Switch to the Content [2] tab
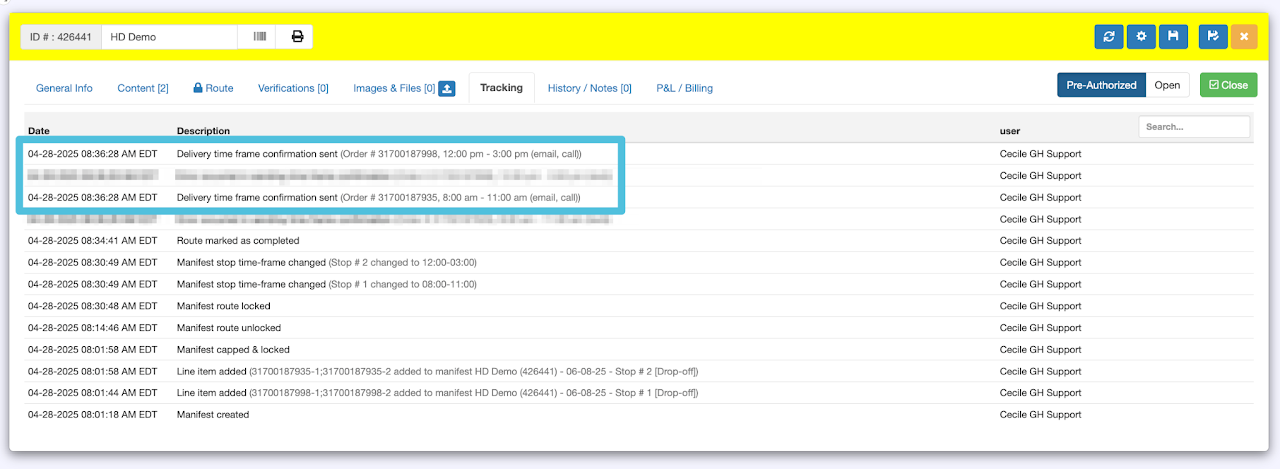Image resolution: width=1280 pixels, height=469 pixels. tap(143, 88)
